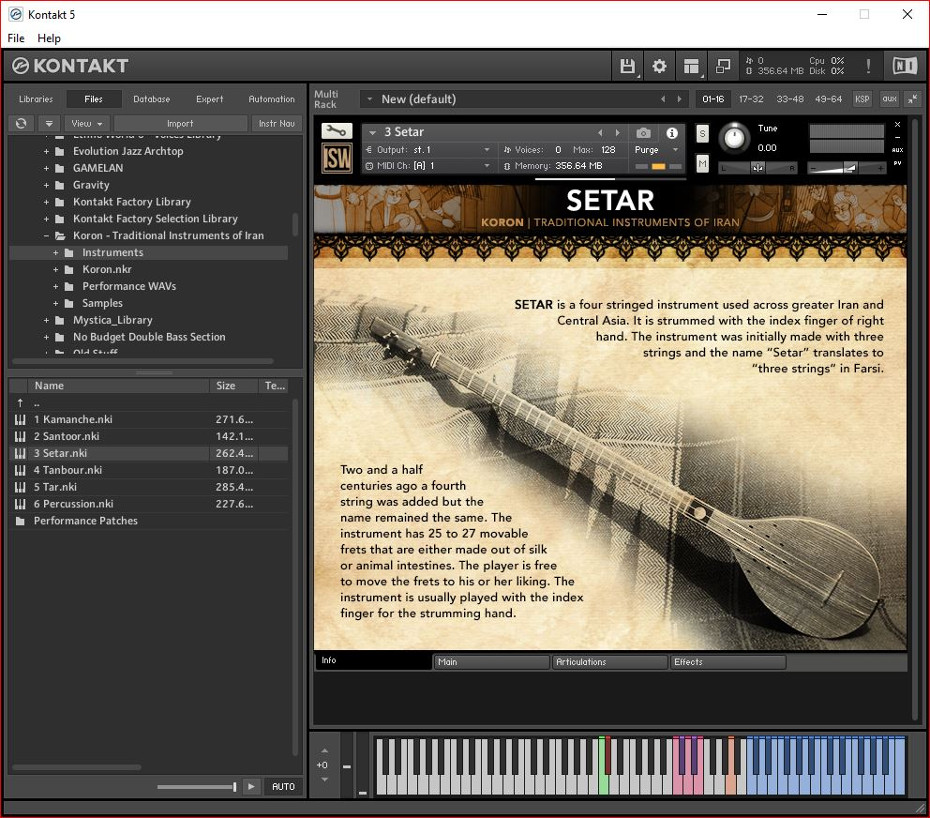Open the MIDI Ch [A] 1 dropdown

pyautogui.click(x=428, y=166)
